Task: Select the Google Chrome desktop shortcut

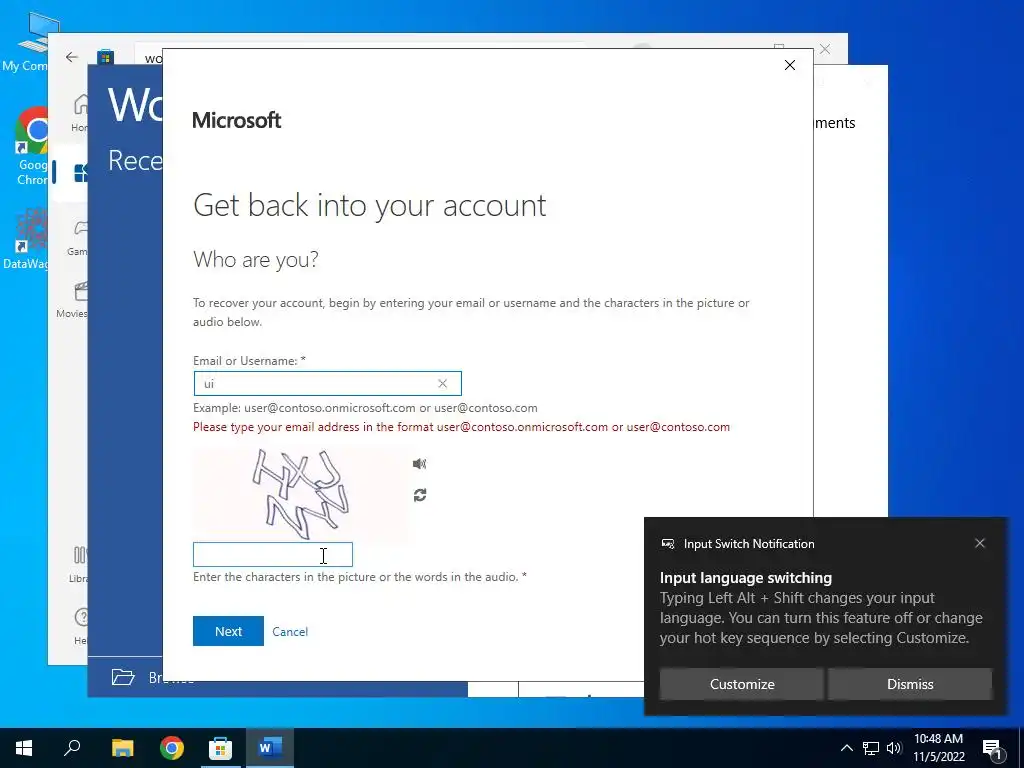Action: [x=31, y=146]
